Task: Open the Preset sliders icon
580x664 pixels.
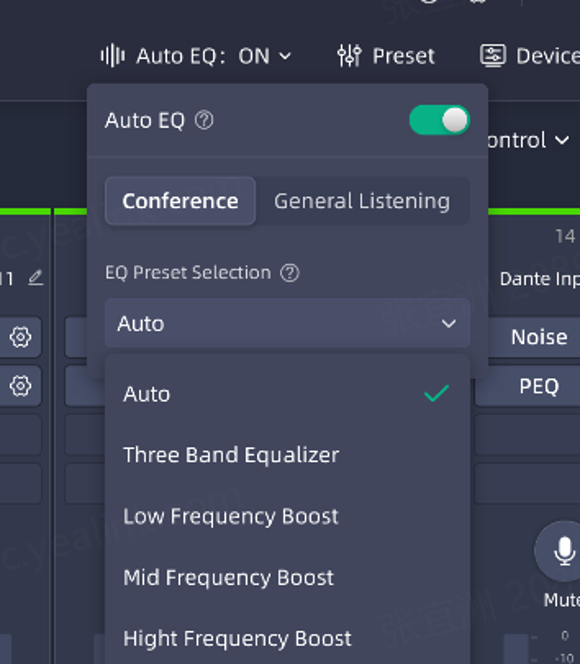Action: (349, 55)
